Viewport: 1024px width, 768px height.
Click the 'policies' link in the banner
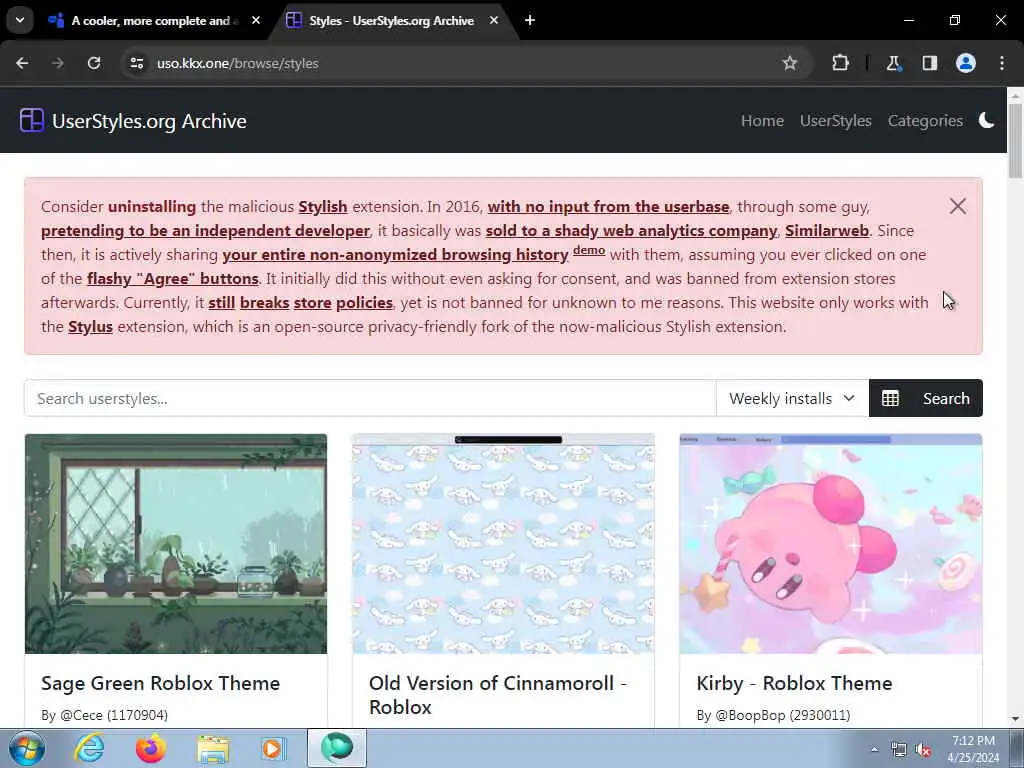(x=364, y=303)
